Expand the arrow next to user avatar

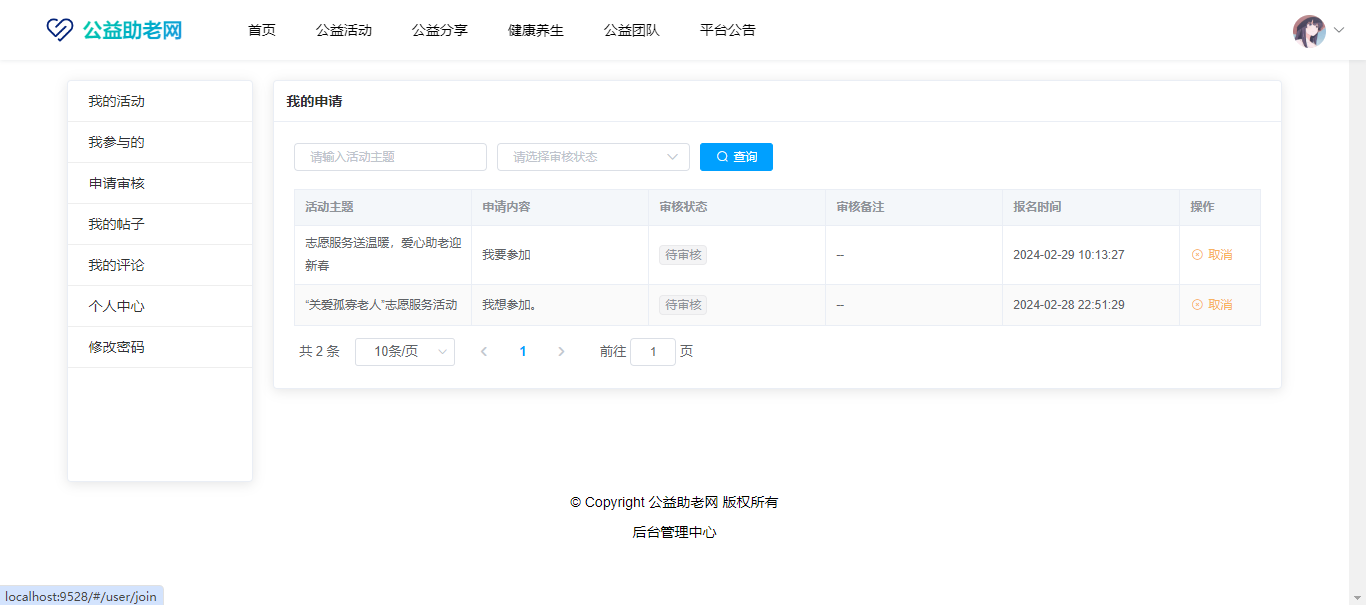point(1339,31)
